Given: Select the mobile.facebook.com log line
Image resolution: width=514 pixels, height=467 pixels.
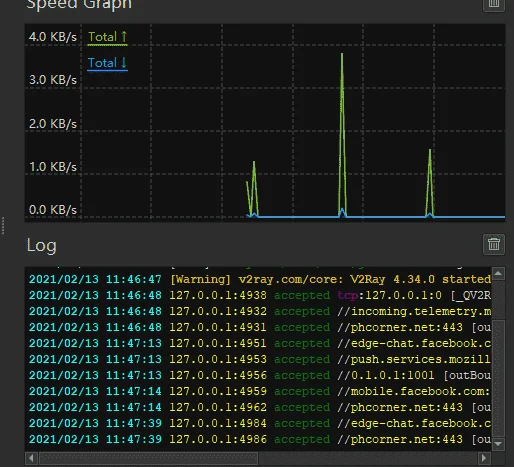Looking at the screenshot, I should pos(260,391).
